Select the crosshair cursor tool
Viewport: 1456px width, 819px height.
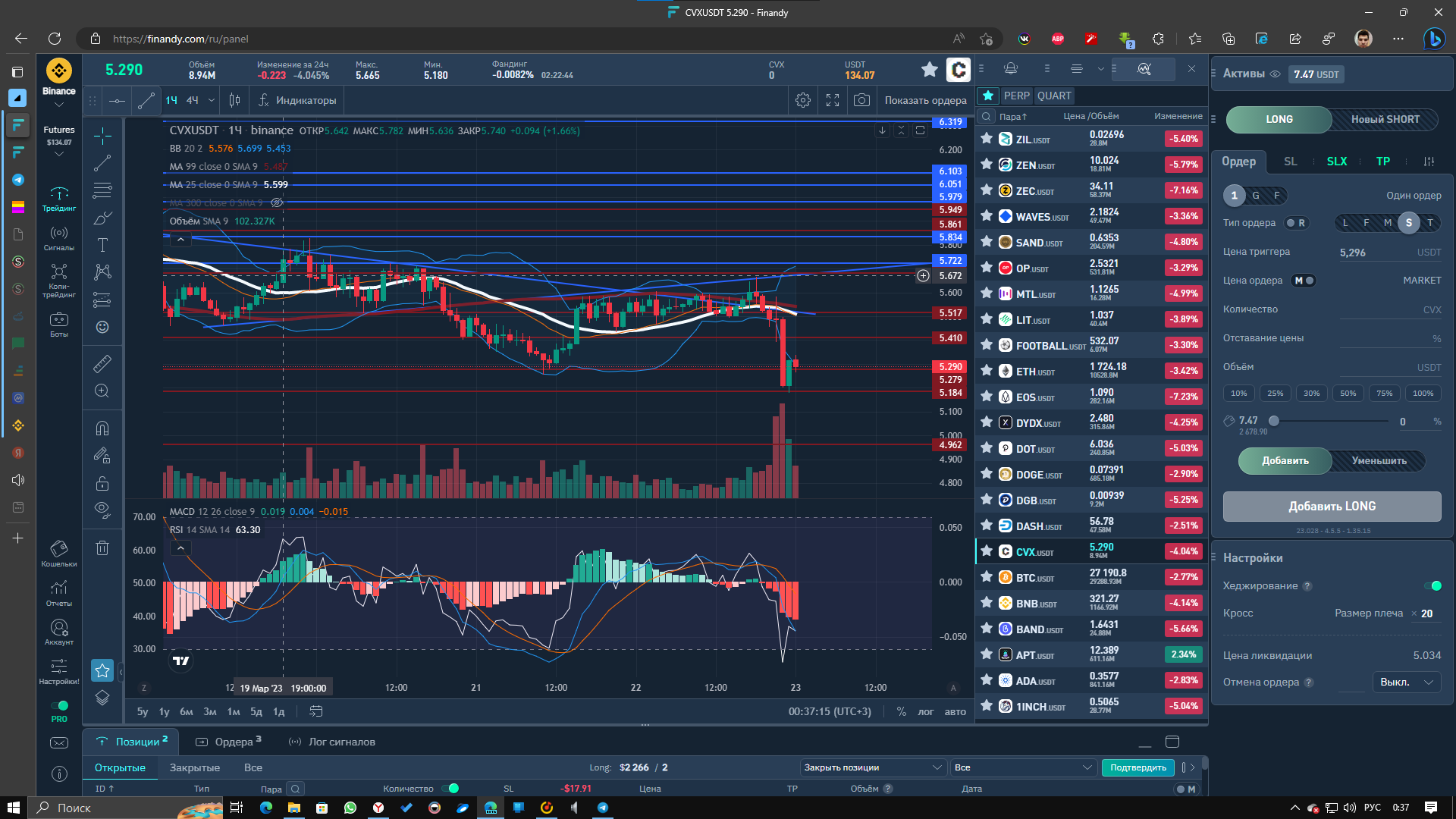[x=102, y=136]
